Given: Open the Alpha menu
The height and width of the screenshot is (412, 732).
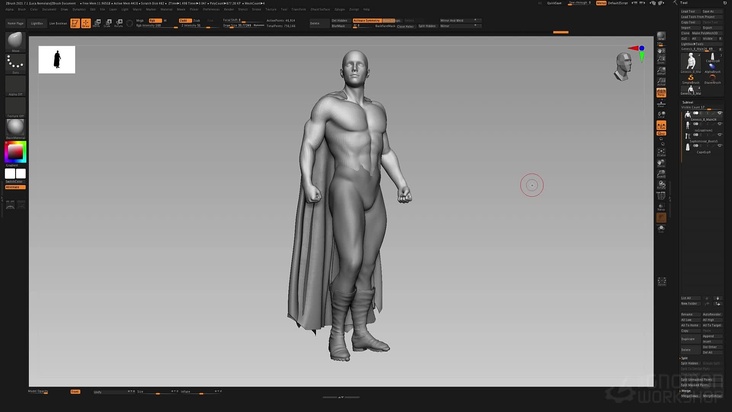Looking at the screenshot, I should (9, 9).
